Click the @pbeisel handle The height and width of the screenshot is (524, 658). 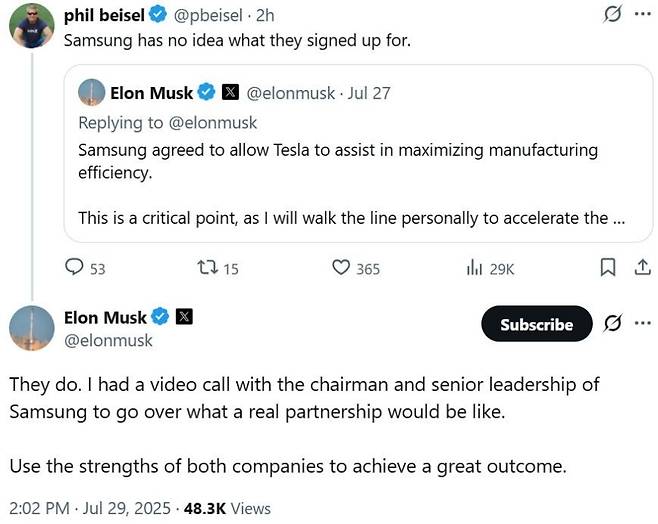point(208,16)
